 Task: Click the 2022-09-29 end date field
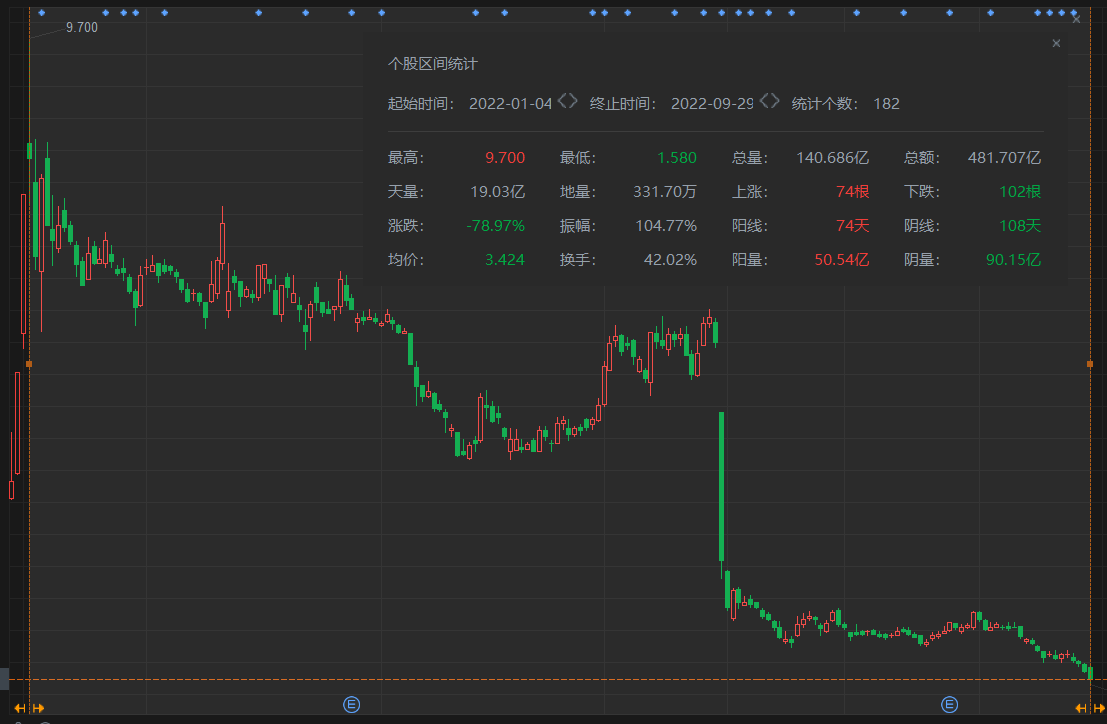711,103
